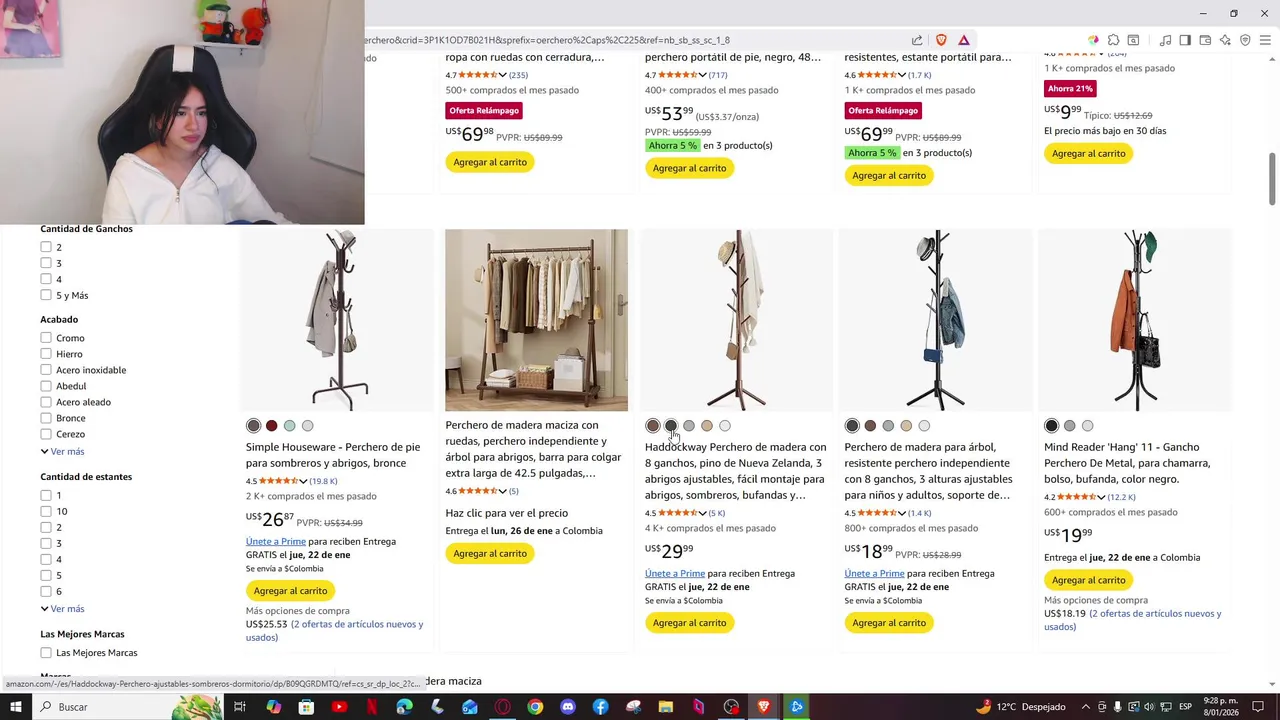Expand 'Ver más' under Cantidad de estantes

(x=63, y=608)
